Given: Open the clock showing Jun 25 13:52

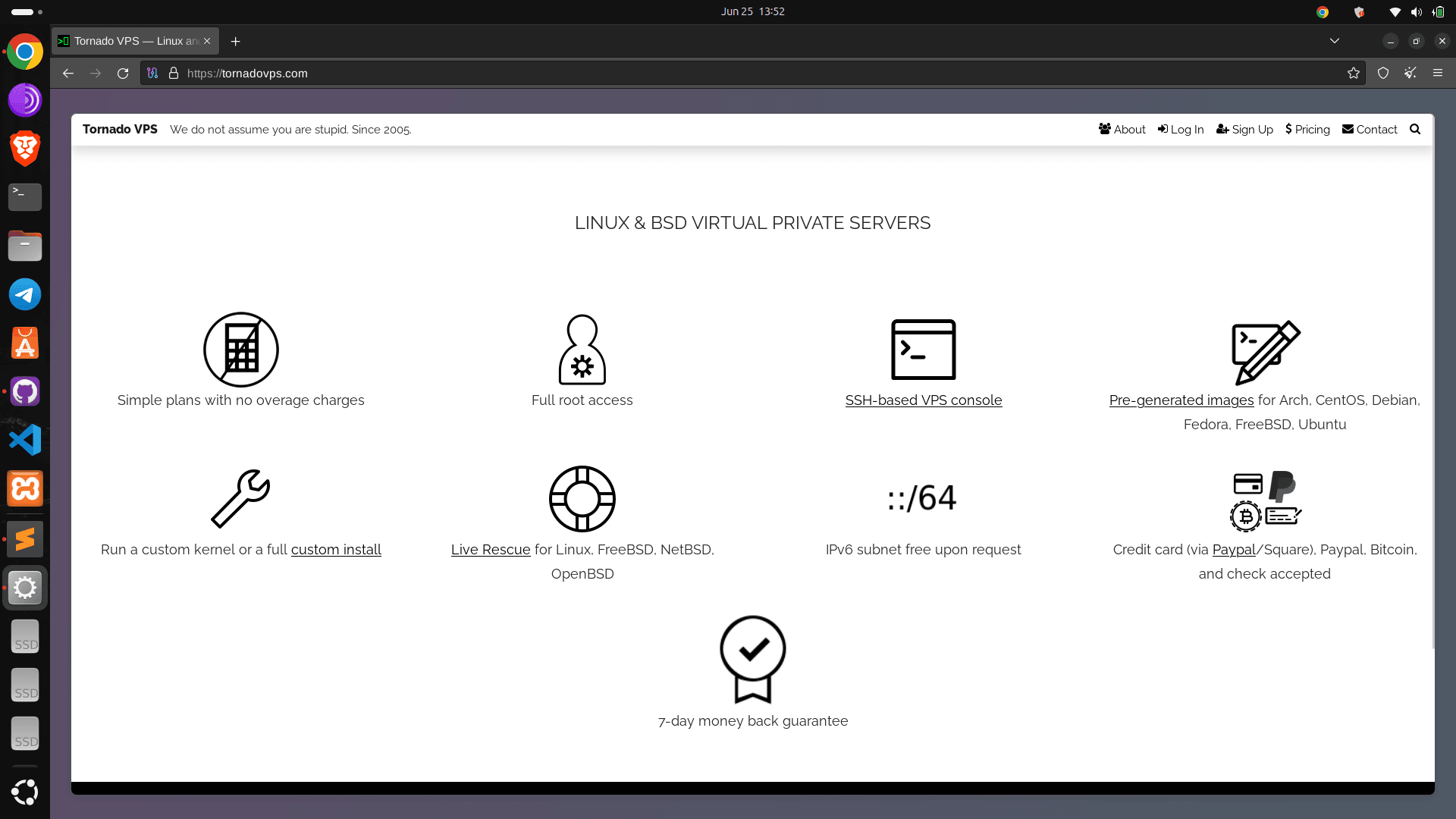Looking at the screenshot, I should point(752,11).
